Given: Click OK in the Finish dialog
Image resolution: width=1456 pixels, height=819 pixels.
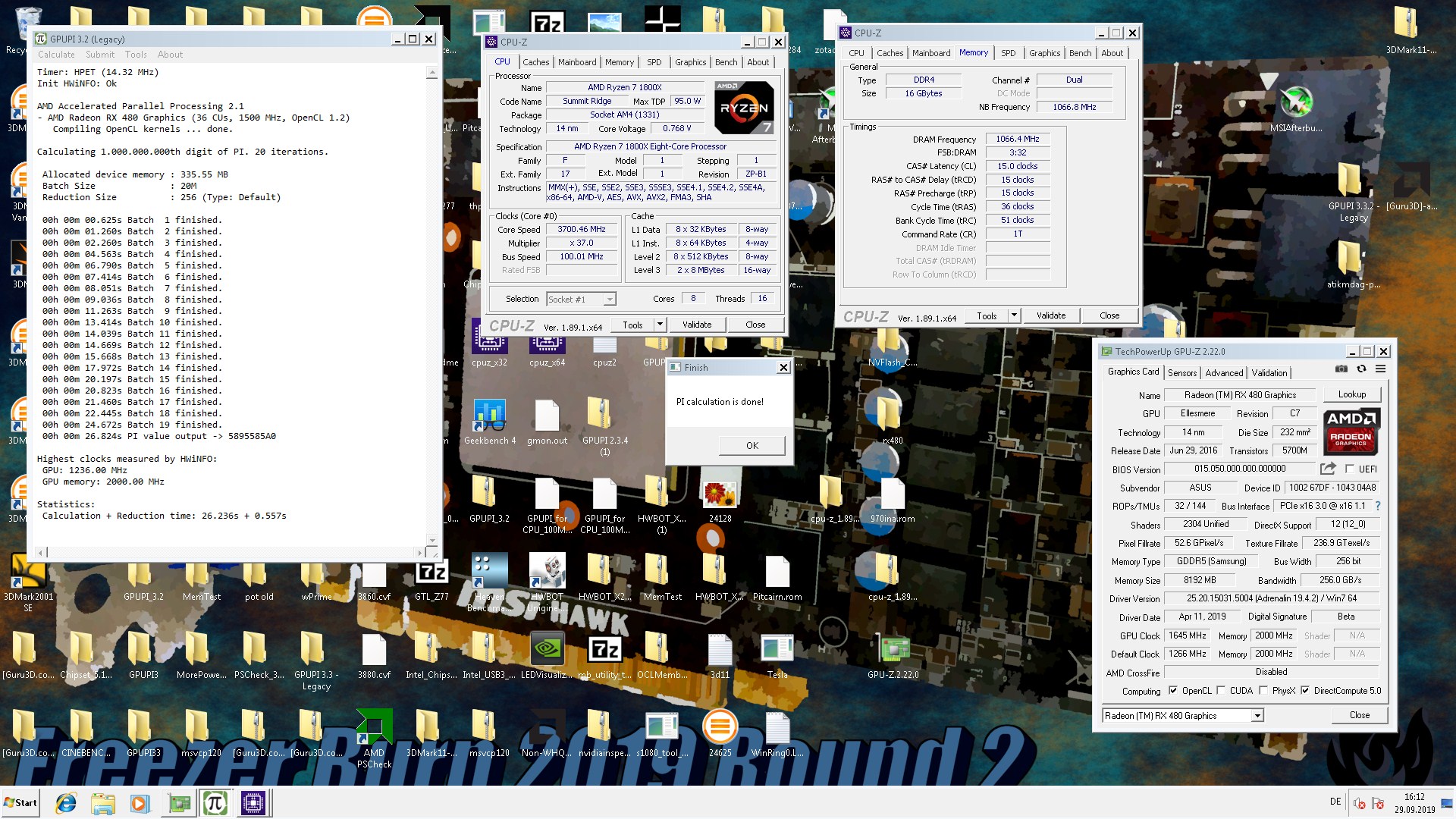Looking at the screenshot, I should (752, 445).
